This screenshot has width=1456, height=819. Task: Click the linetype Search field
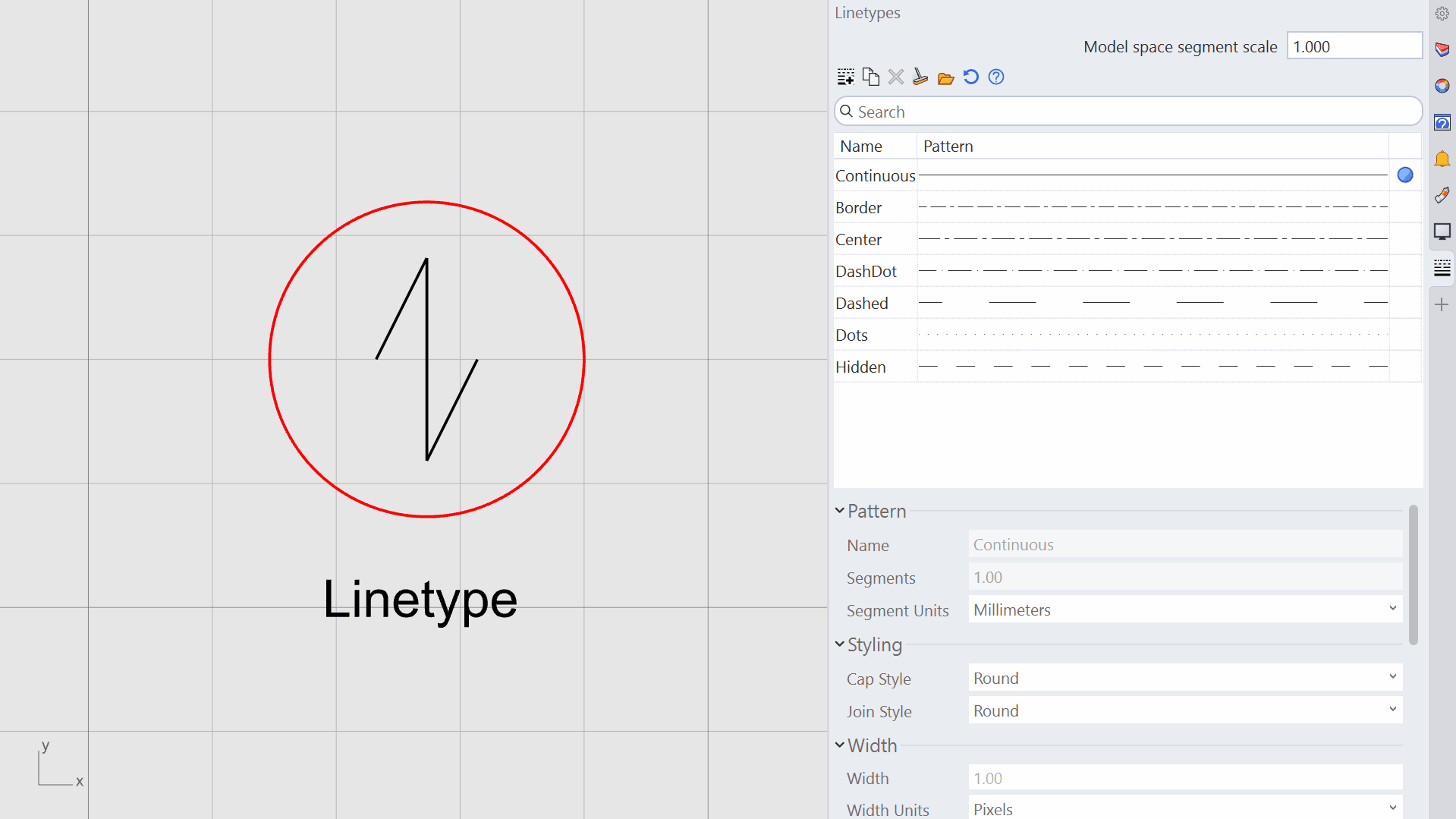(1128, 112)
